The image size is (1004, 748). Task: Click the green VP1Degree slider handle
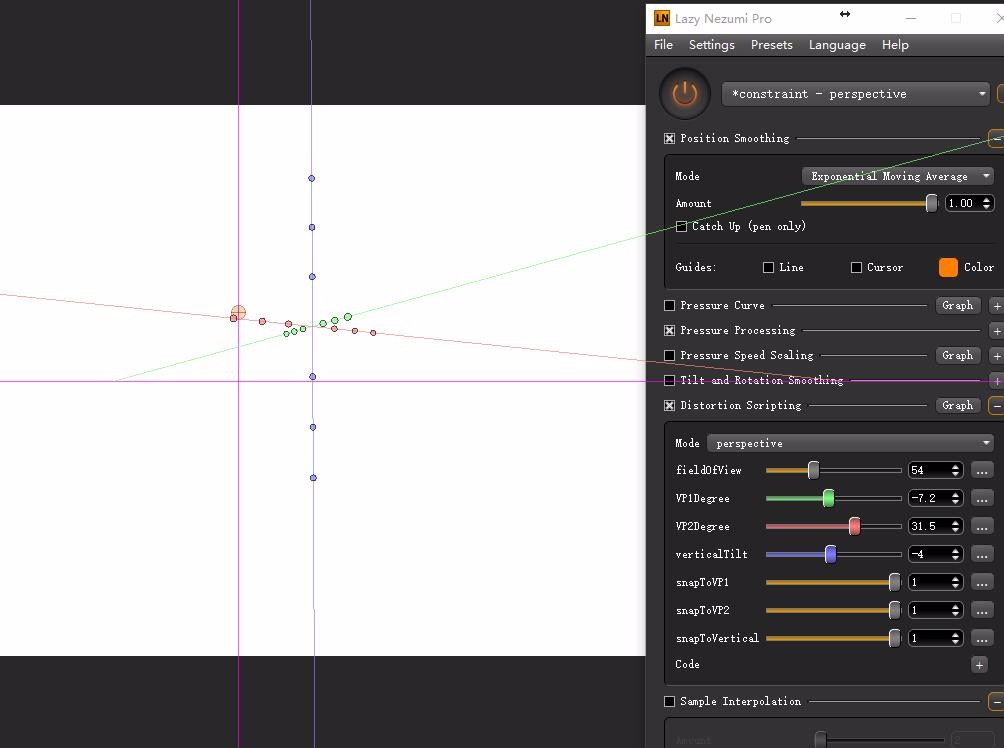[829, 498]
